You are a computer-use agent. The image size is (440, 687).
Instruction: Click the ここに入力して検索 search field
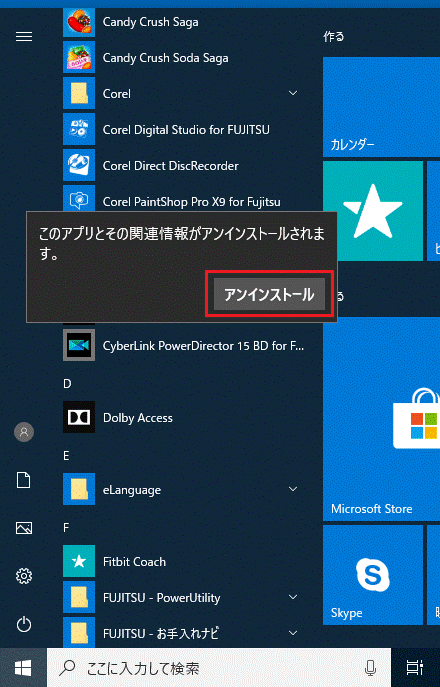[219, 668]
